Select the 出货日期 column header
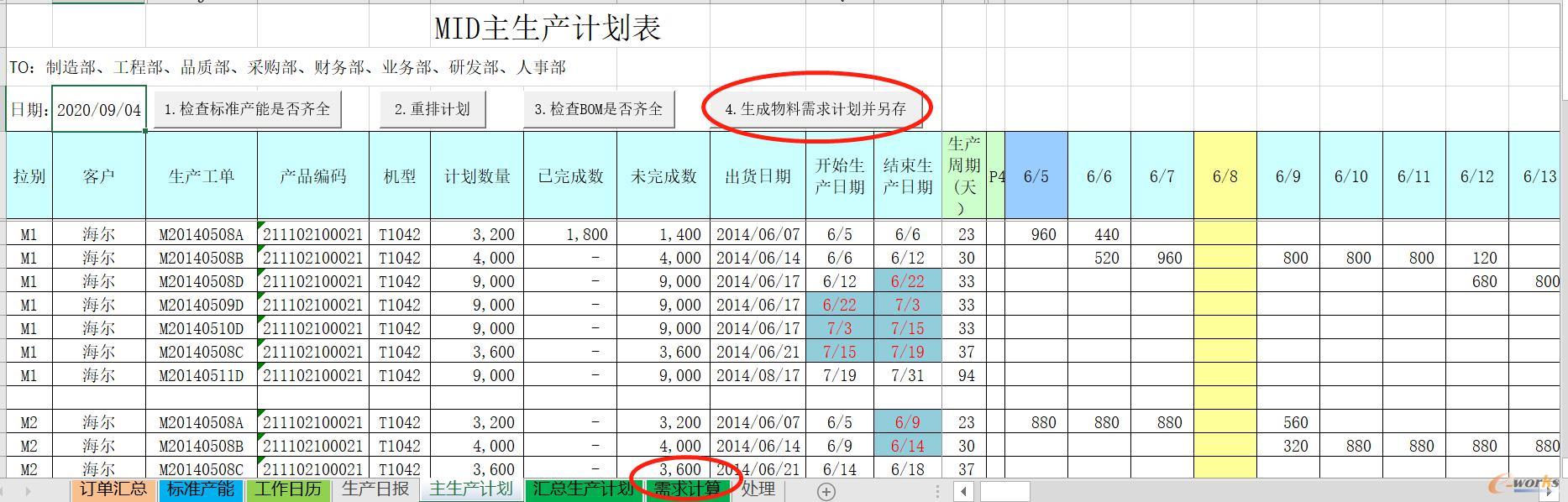Screen dimensions: 1568x502 pos(758,176)
